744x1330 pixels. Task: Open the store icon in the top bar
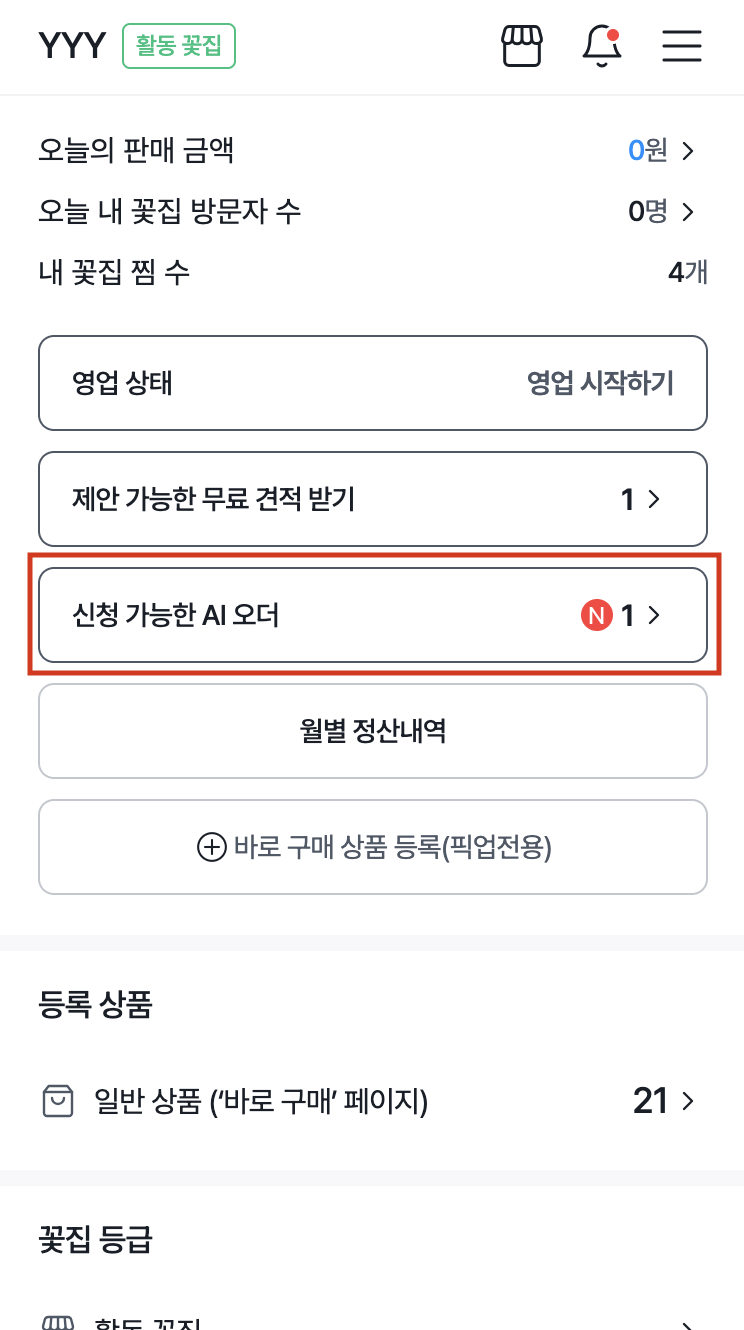click(521, 46)
